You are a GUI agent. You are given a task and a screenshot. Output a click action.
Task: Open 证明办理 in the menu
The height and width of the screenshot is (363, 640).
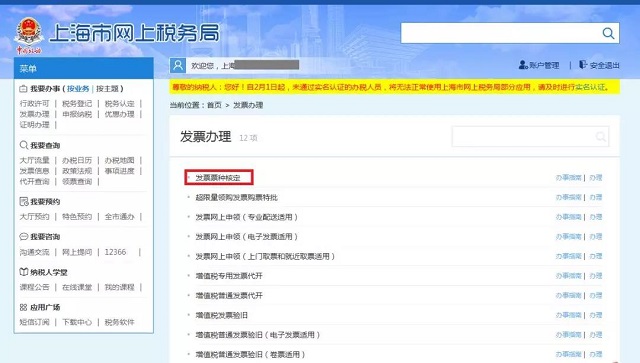pos(34,125)
